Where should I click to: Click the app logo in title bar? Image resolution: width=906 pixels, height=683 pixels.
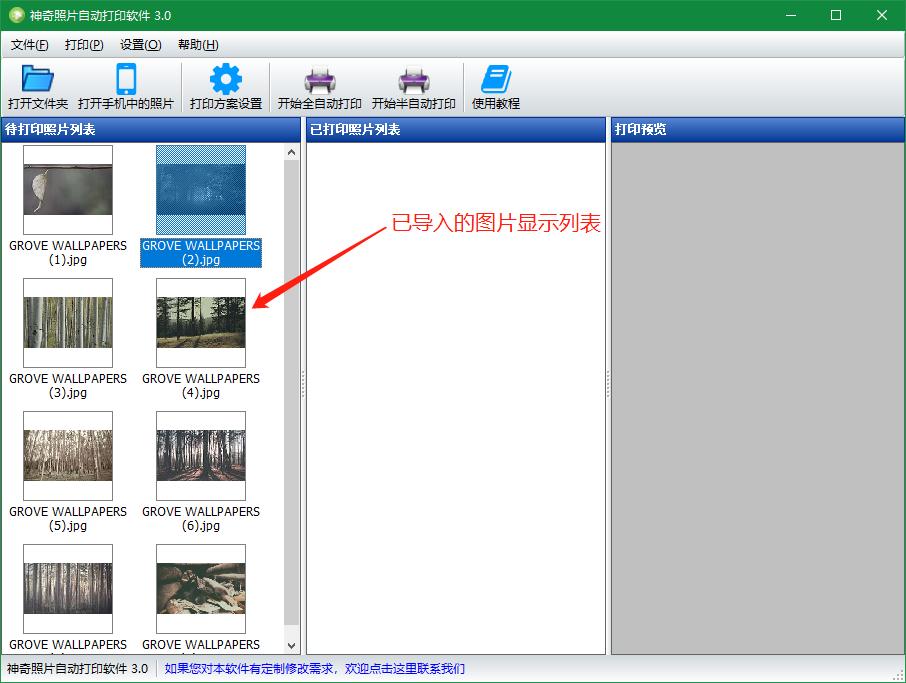(16, 15)
